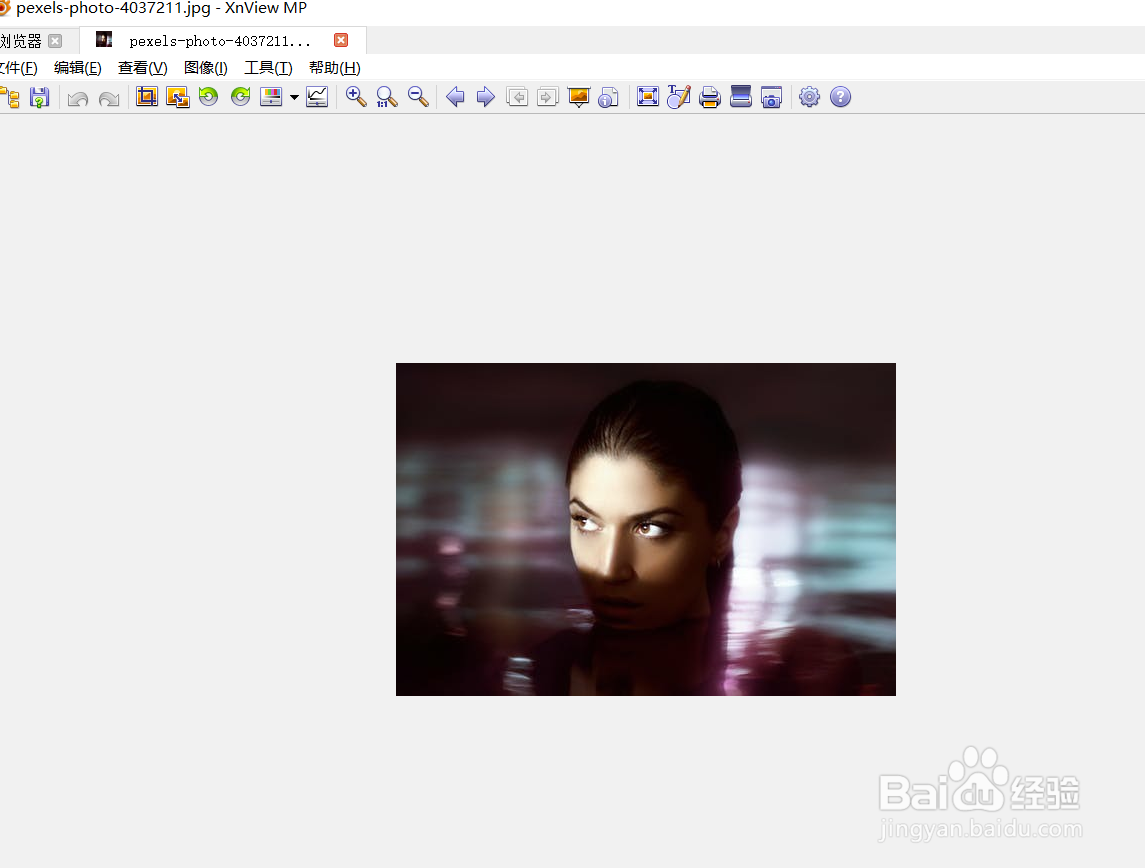Undo the last action

coord(78,97)
